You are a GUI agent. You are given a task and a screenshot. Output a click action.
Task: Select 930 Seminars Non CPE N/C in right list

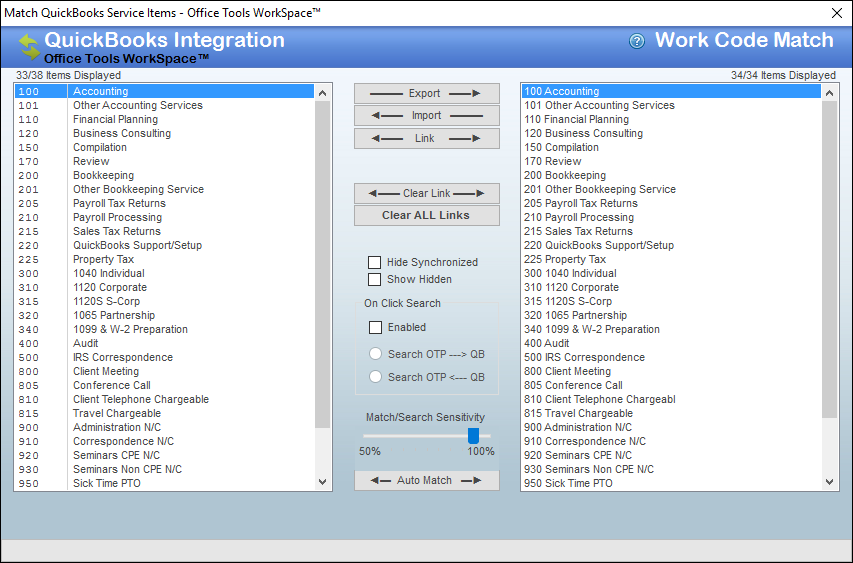tap(671, 469)
